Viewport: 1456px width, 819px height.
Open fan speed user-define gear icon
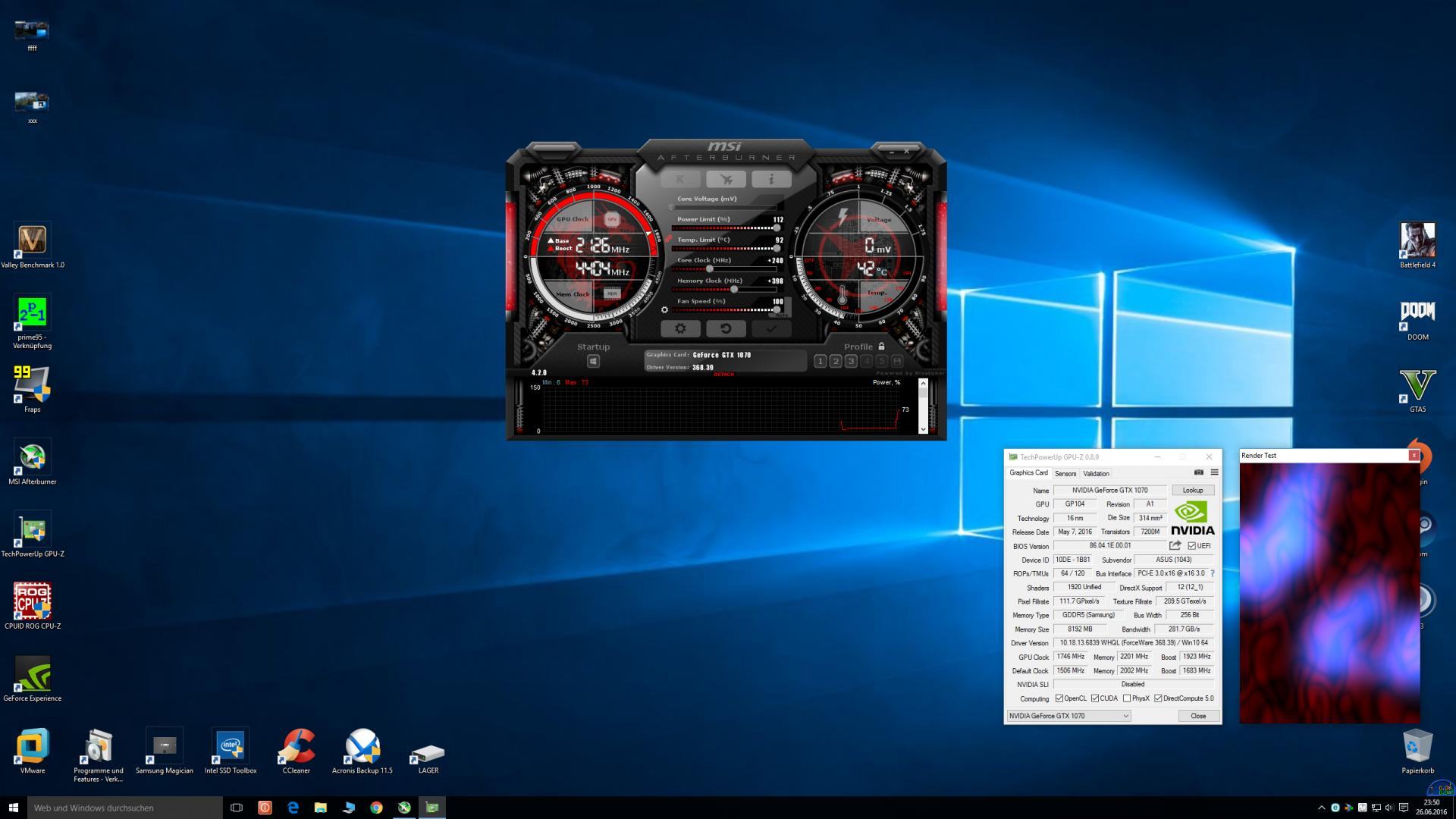(664, 309)
